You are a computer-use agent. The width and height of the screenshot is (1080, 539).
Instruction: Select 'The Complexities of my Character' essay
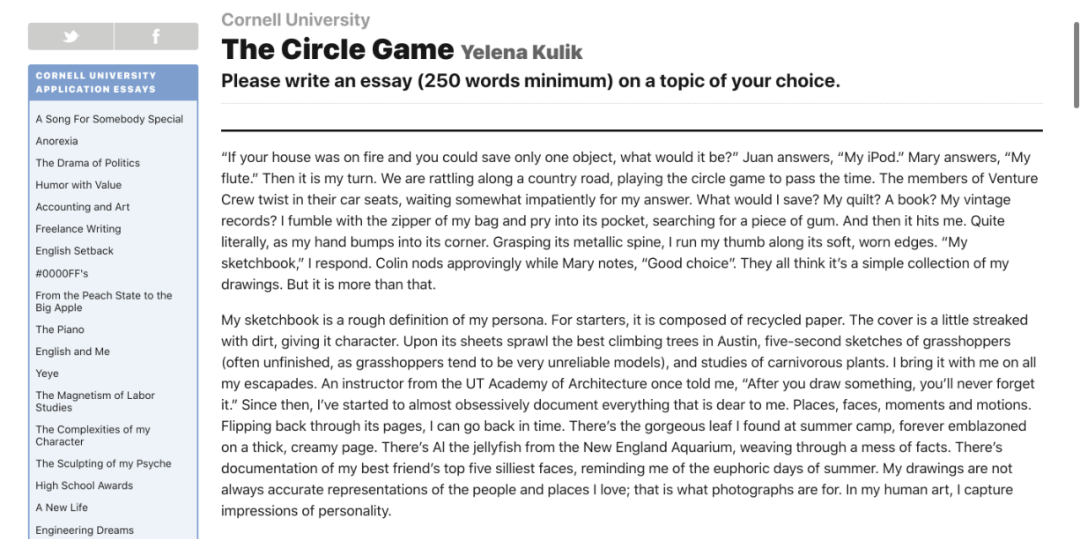[93, 435]
